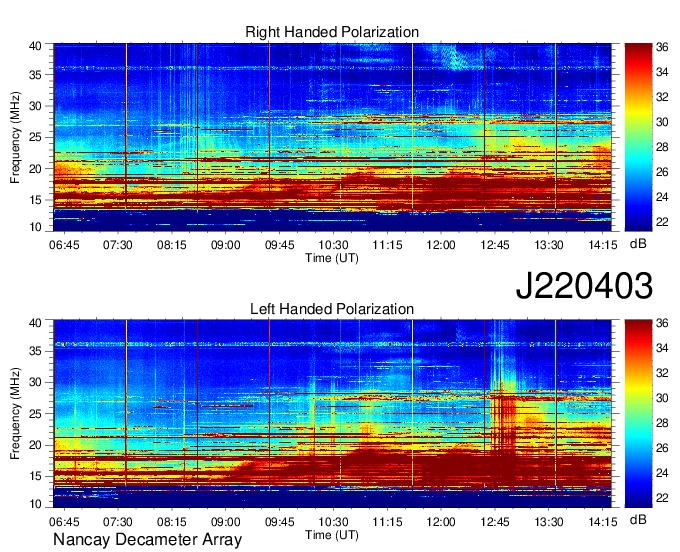Click the "30" frequency tick of Left Handed plot
The height and width of the screenshot is (552, 680).
point(35,382)
